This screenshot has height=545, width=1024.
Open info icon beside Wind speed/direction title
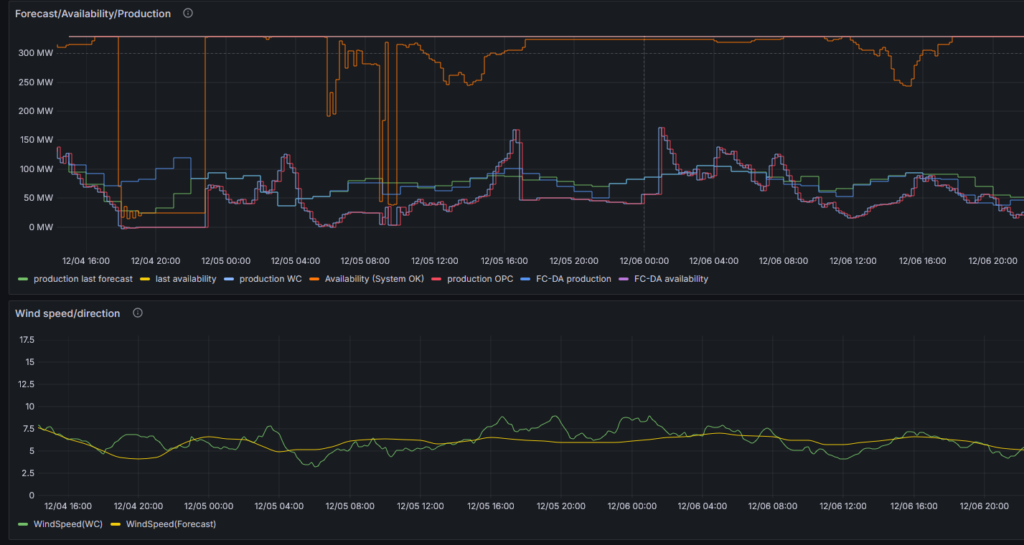[138, 313]
